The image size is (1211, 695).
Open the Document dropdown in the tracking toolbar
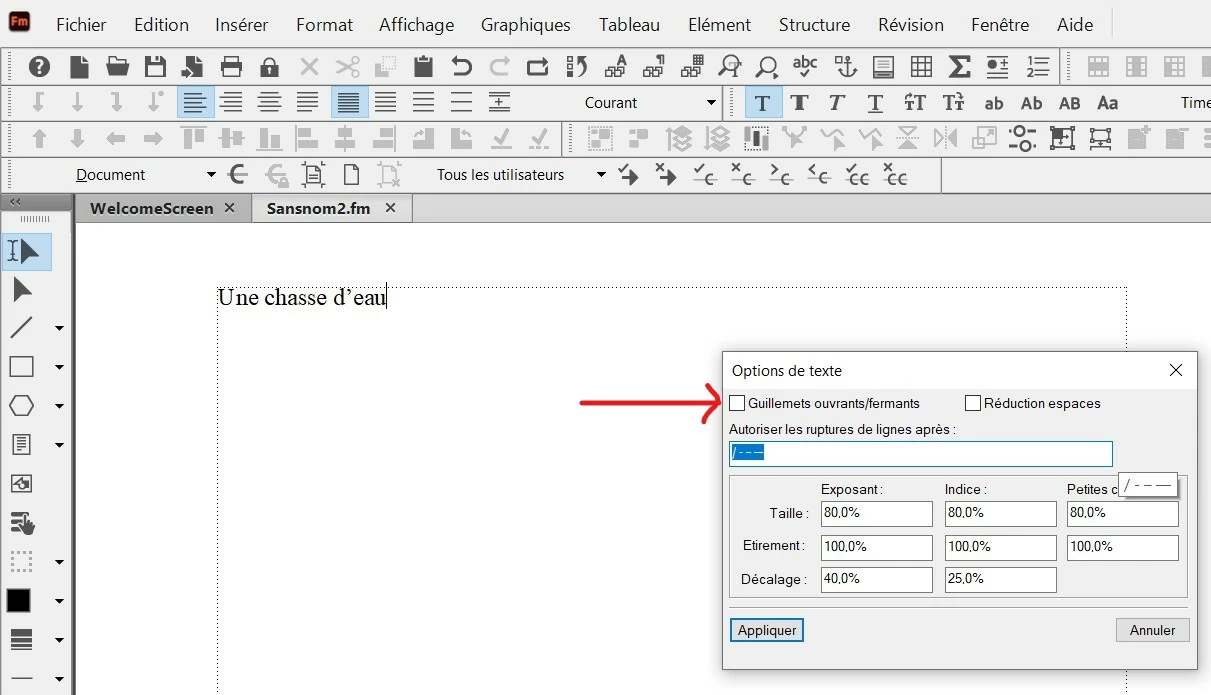pyautogui.click(x=211, y=175)
